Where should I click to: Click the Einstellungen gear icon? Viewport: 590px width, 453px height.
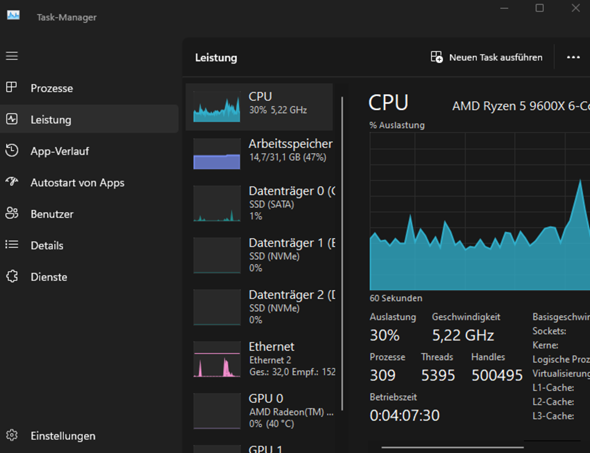[x=12, y=435]
